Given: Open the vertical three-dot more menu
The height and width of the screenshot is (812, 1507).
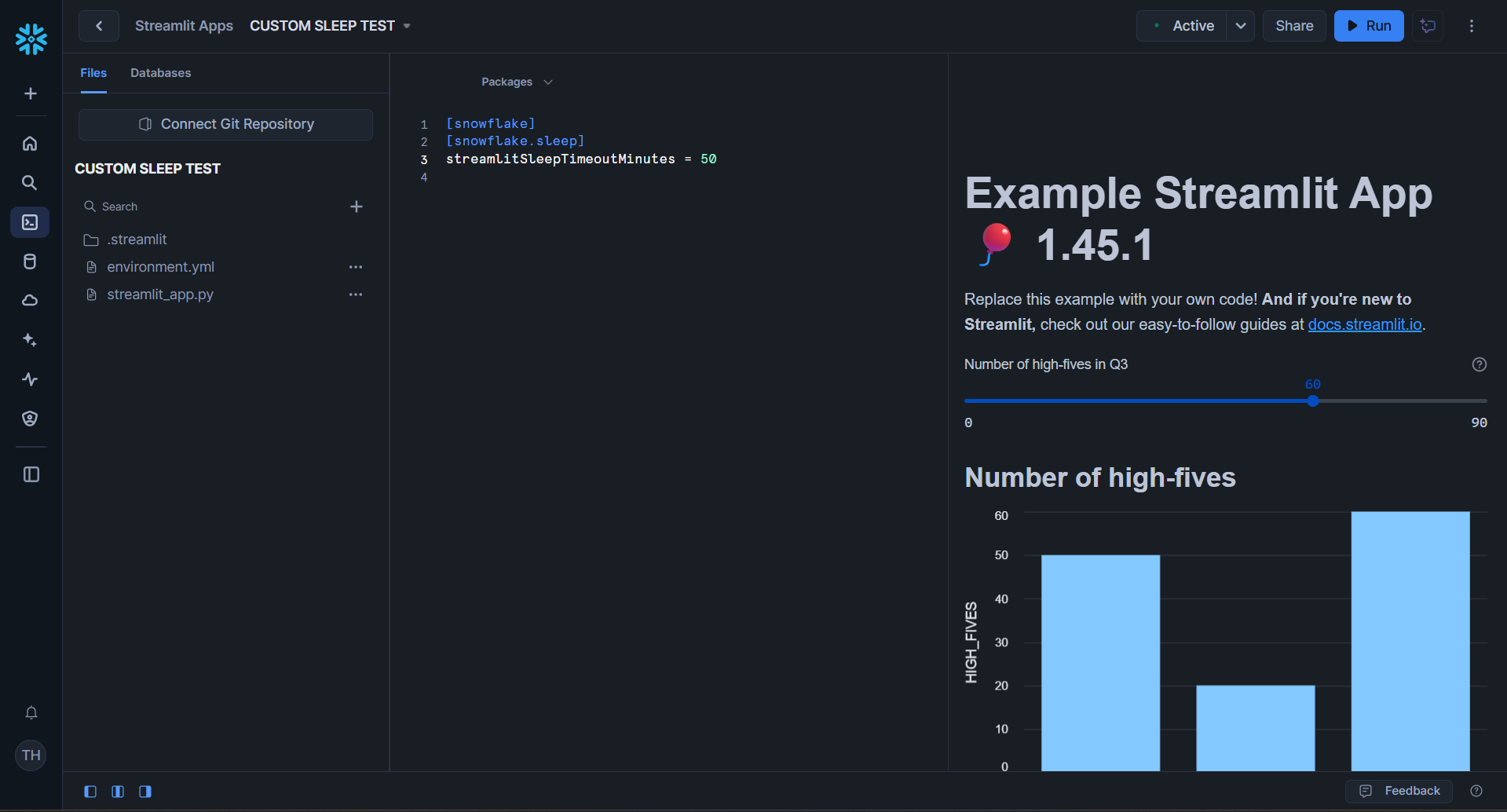Looking at the screenshot, I should point(1472,26).
